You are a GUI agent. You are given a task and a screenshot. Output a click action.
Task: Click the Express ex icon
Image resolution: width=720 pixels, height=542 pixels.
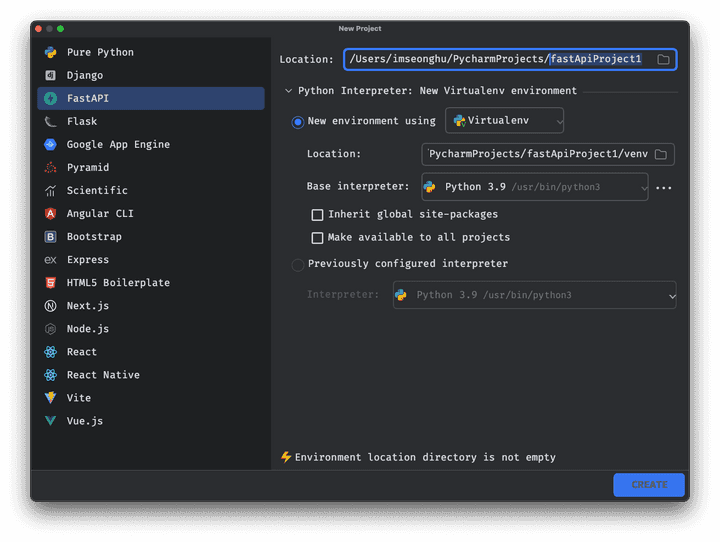tap(51, 260)
